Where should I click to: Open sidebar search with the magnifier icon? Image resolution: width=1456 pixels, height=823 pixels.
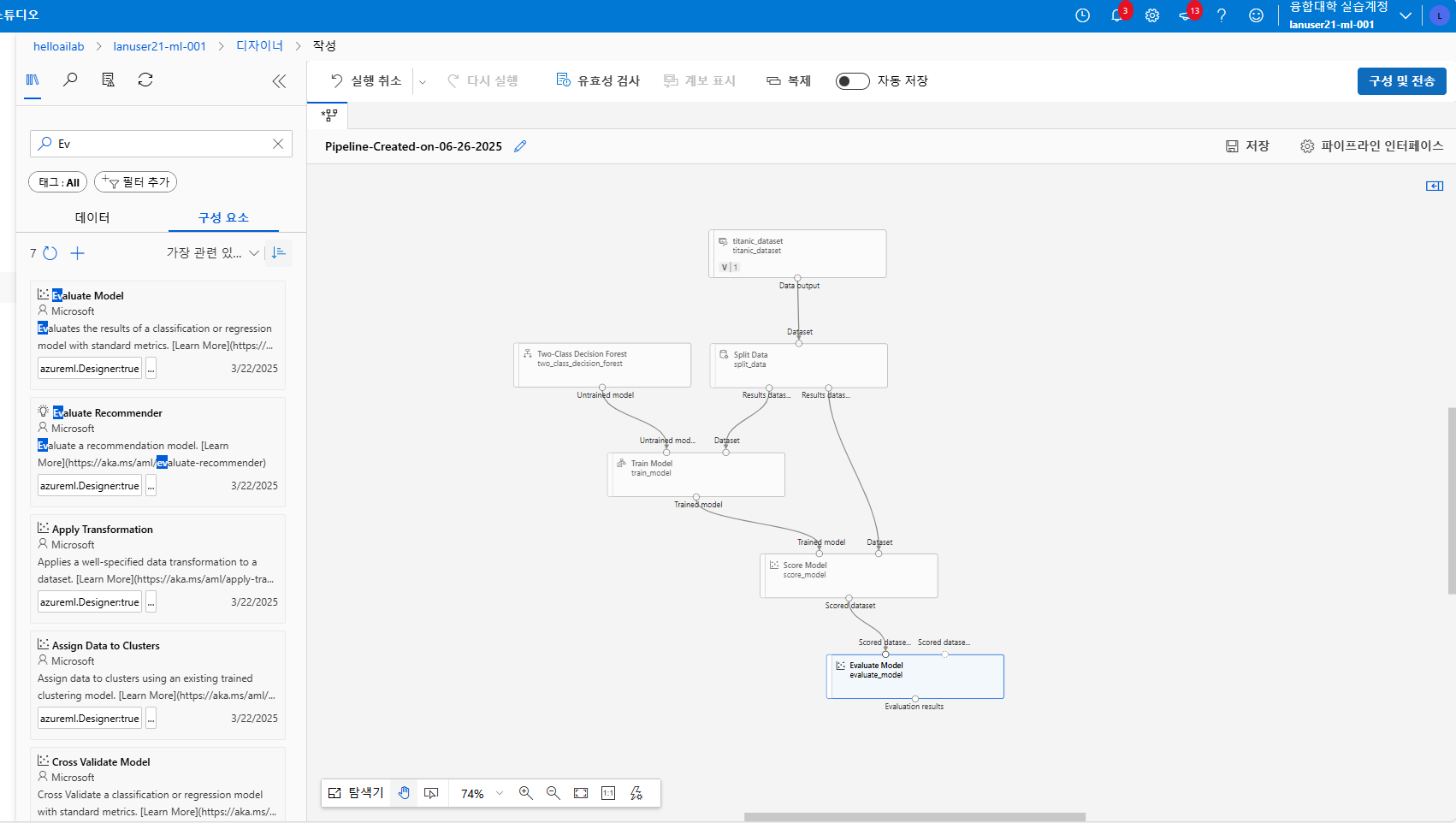70,80
